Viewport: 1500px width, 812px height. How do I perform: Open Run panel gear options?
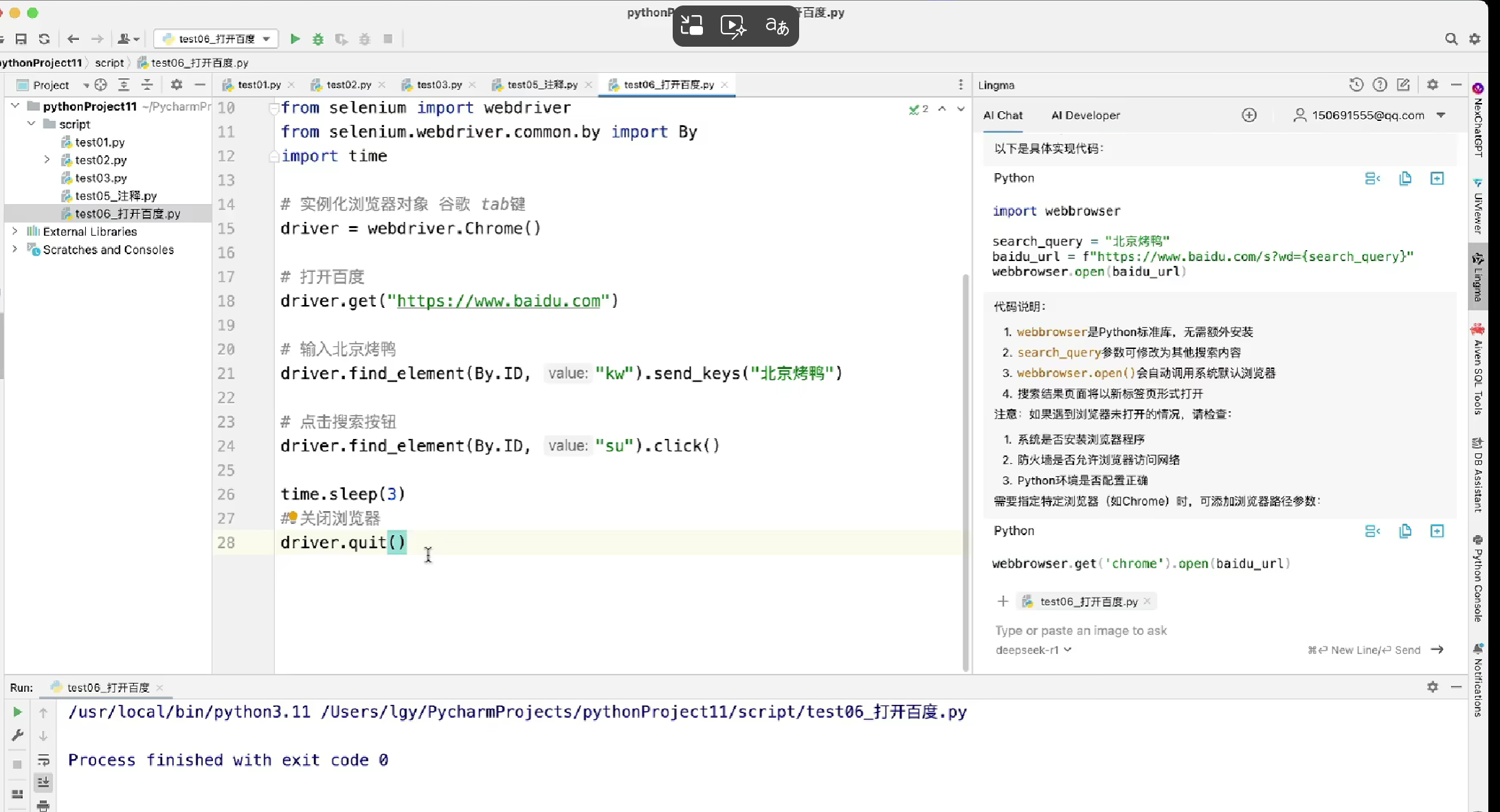click(1433, 687)
